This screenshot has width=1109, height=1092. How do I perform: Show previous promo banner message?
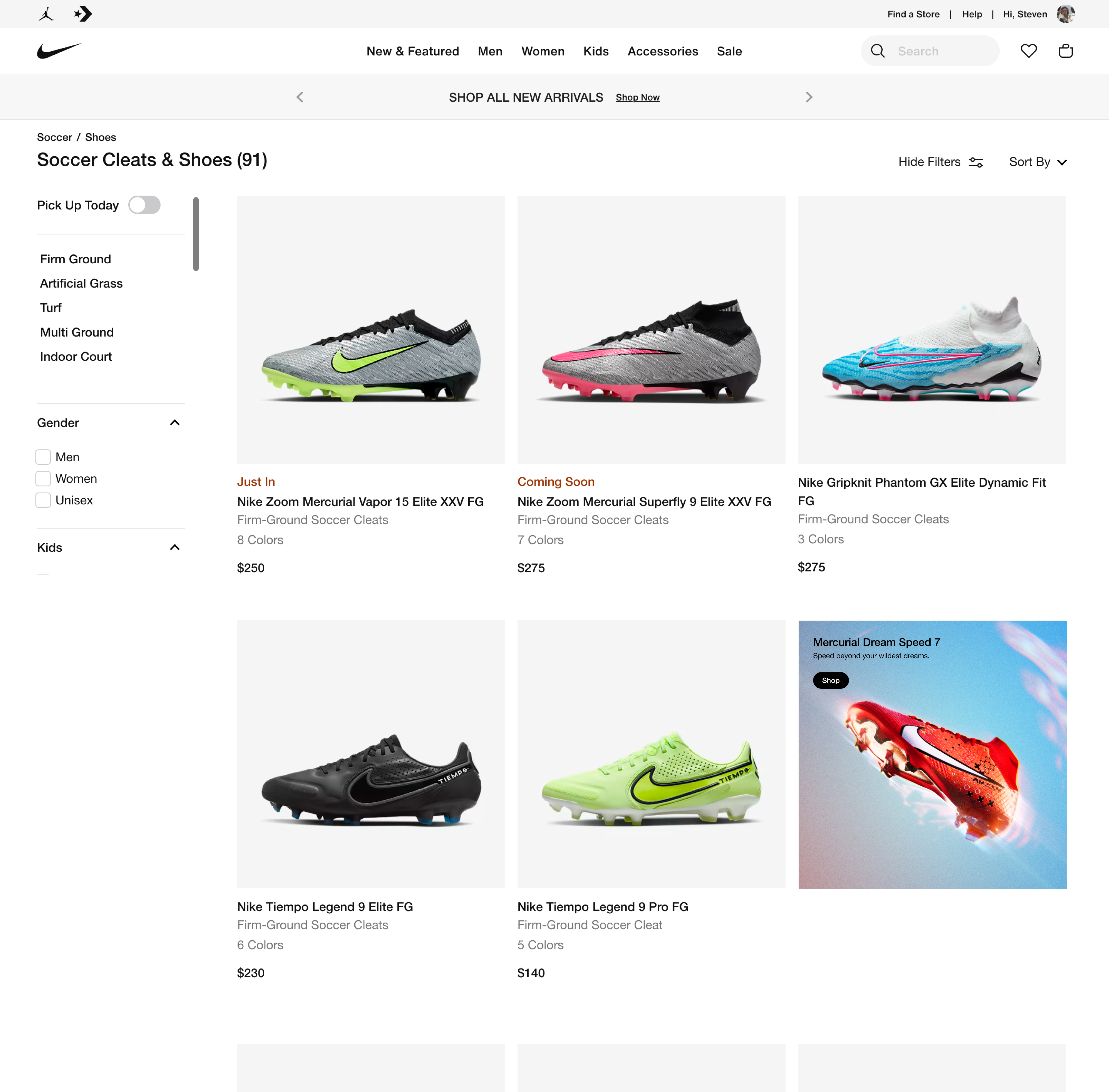[300, 97]
